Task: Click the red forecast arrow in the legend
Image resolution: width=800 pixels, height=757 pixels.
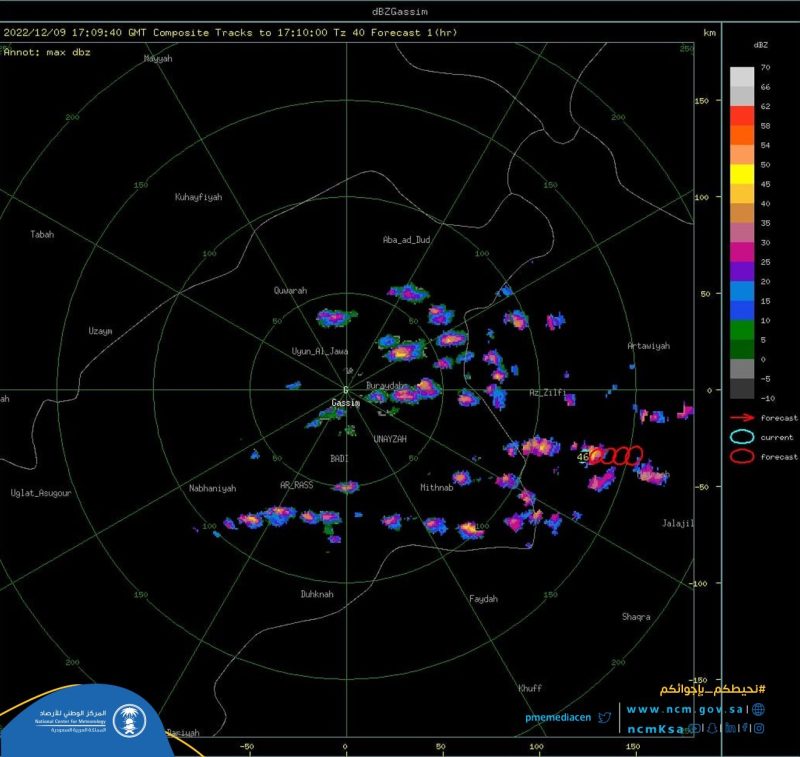Action: 742,417
